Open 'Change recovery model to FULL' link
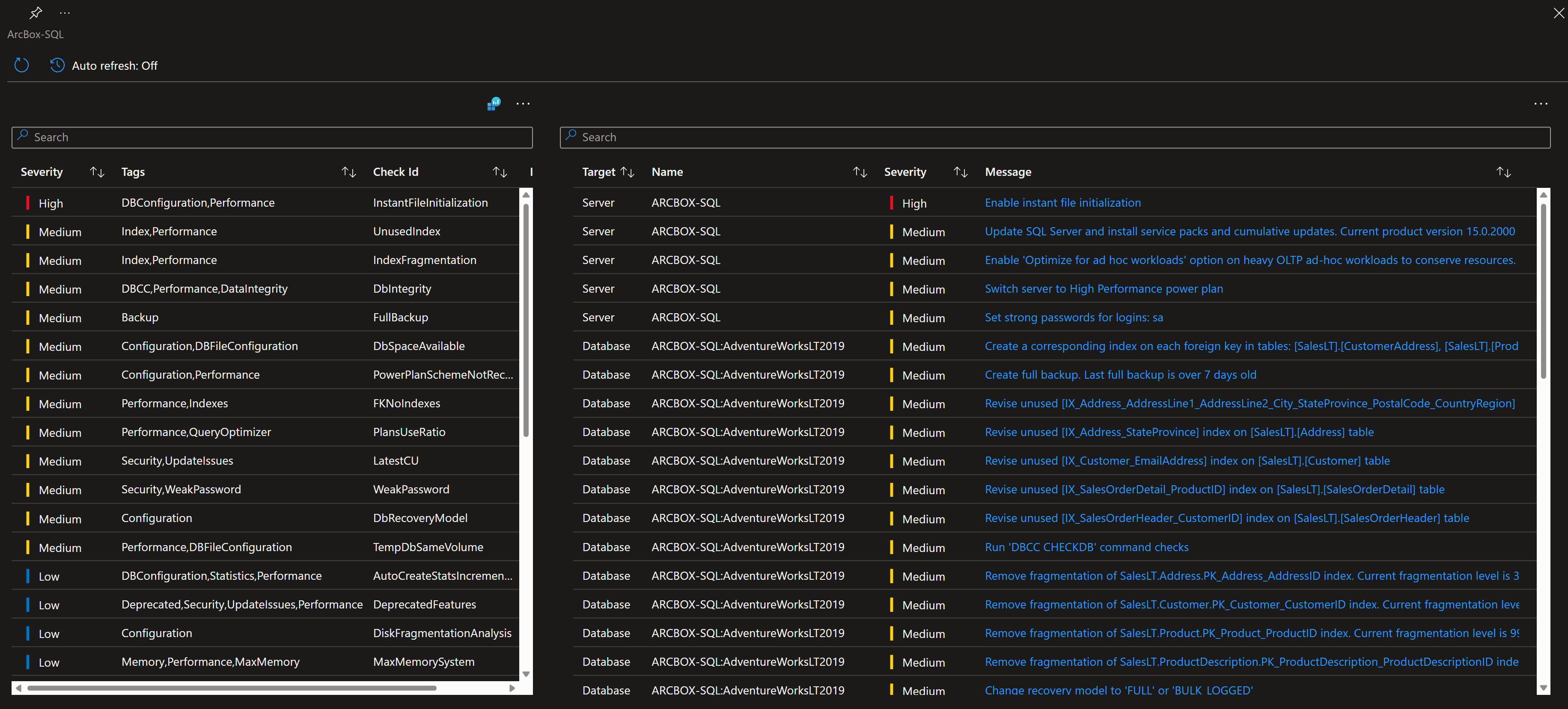The image size is (1568, 709). [1119, 690]
